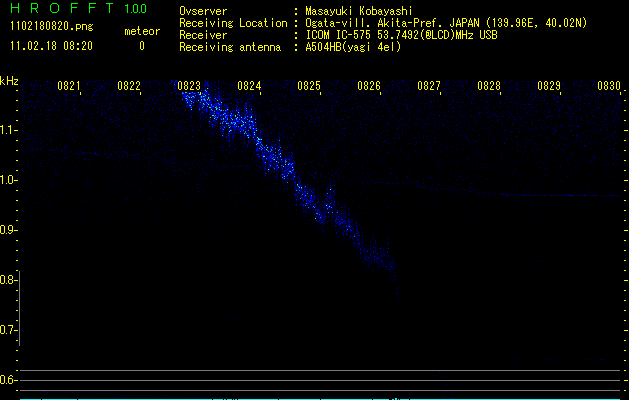Click frequency axis label 1.0
Image resolution: width=629 pixels, height=400 pixels.
8,180
